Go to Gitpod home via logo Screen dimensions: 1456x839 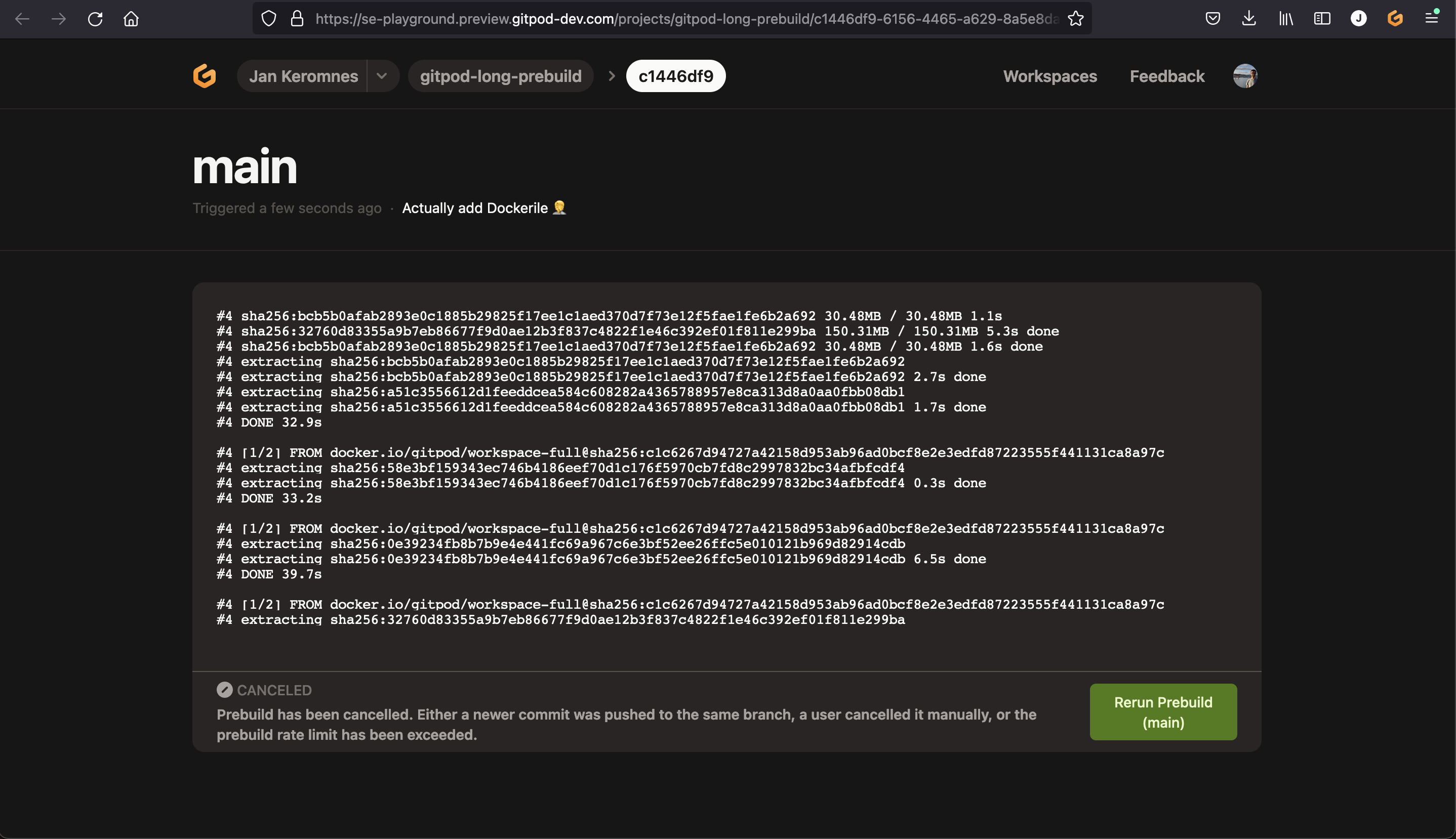pyautogui.click(x=205, y=76)
